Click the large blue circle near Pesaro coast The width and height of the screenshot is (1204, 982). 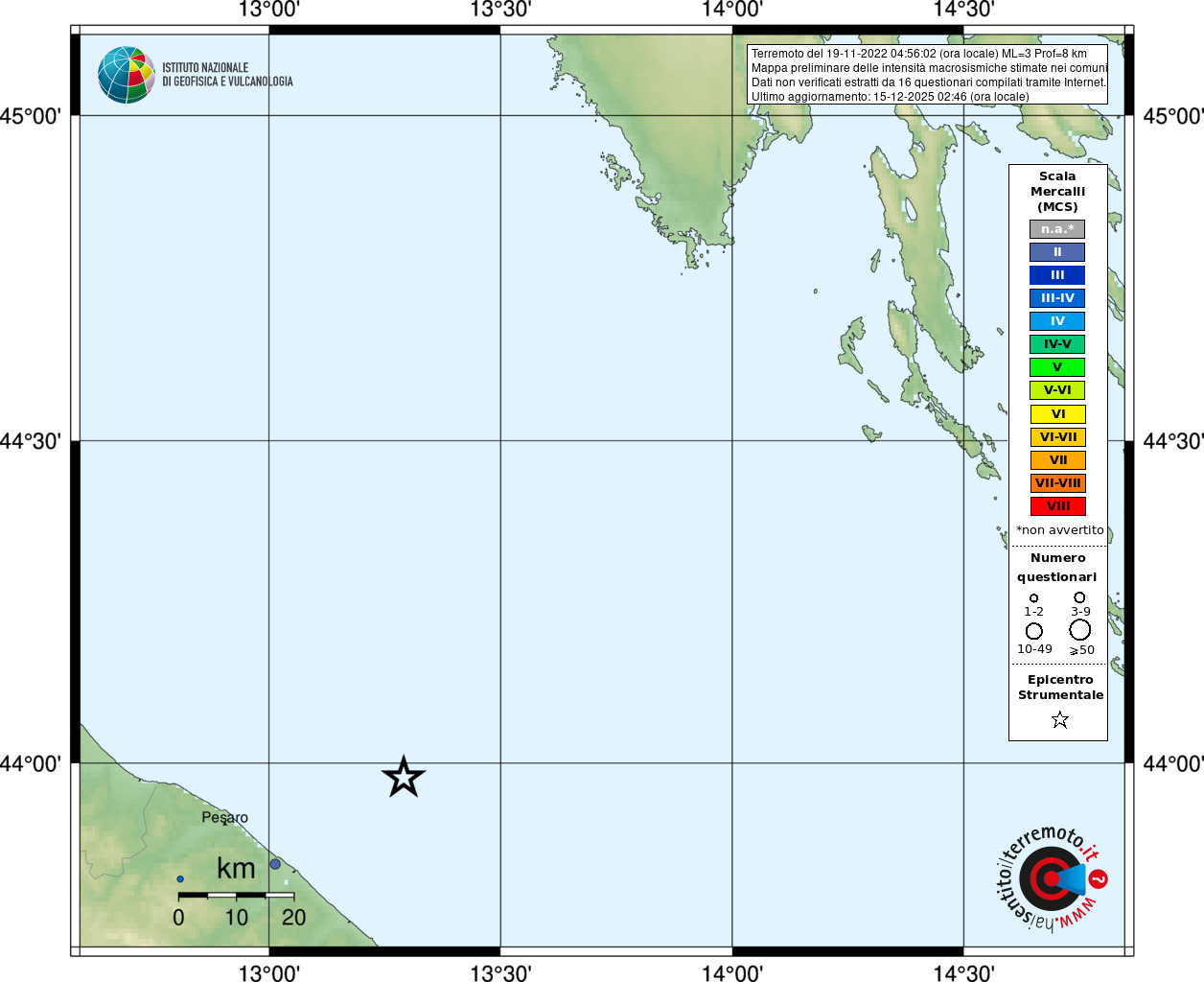[x=275, y=864]
